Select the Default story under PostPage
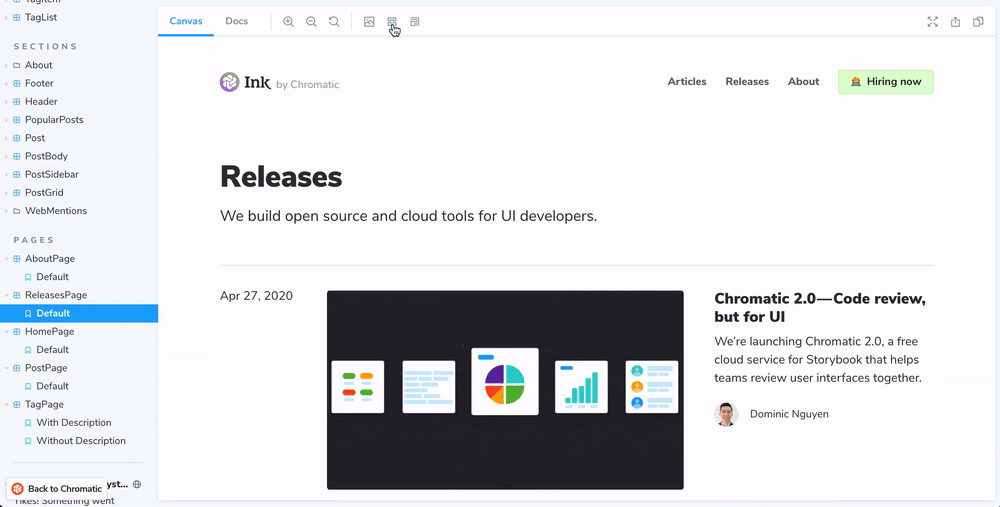The height and width of the screenshot is (507, 1000). pyautogui.click(x=52, y=386)
